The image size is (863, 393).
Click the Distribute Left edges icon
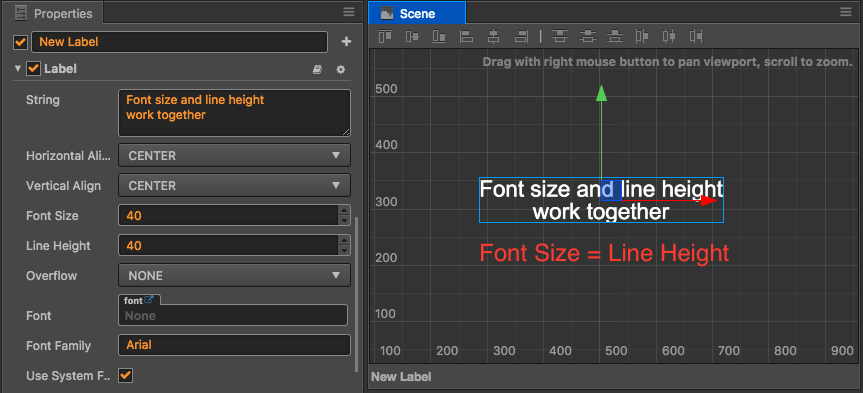(642, 36)
